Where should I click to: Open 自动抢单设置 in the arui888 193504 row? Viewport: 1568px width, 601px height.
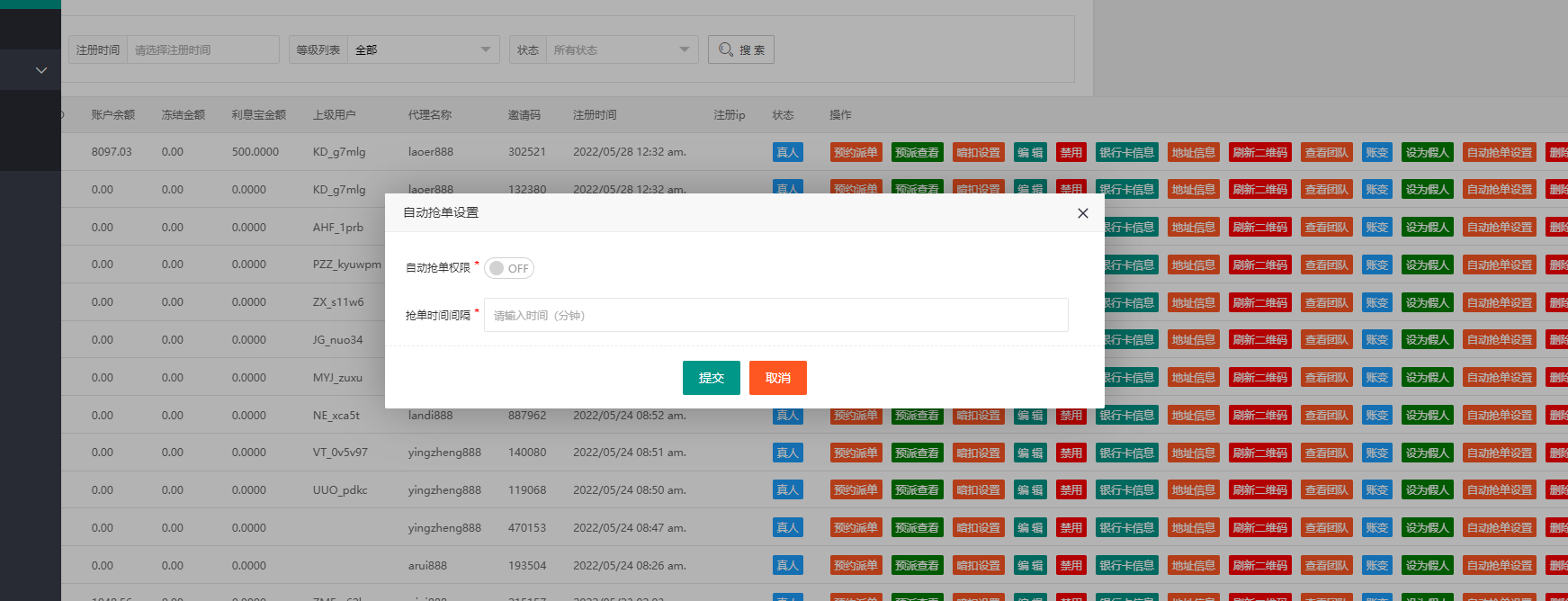1500,566
